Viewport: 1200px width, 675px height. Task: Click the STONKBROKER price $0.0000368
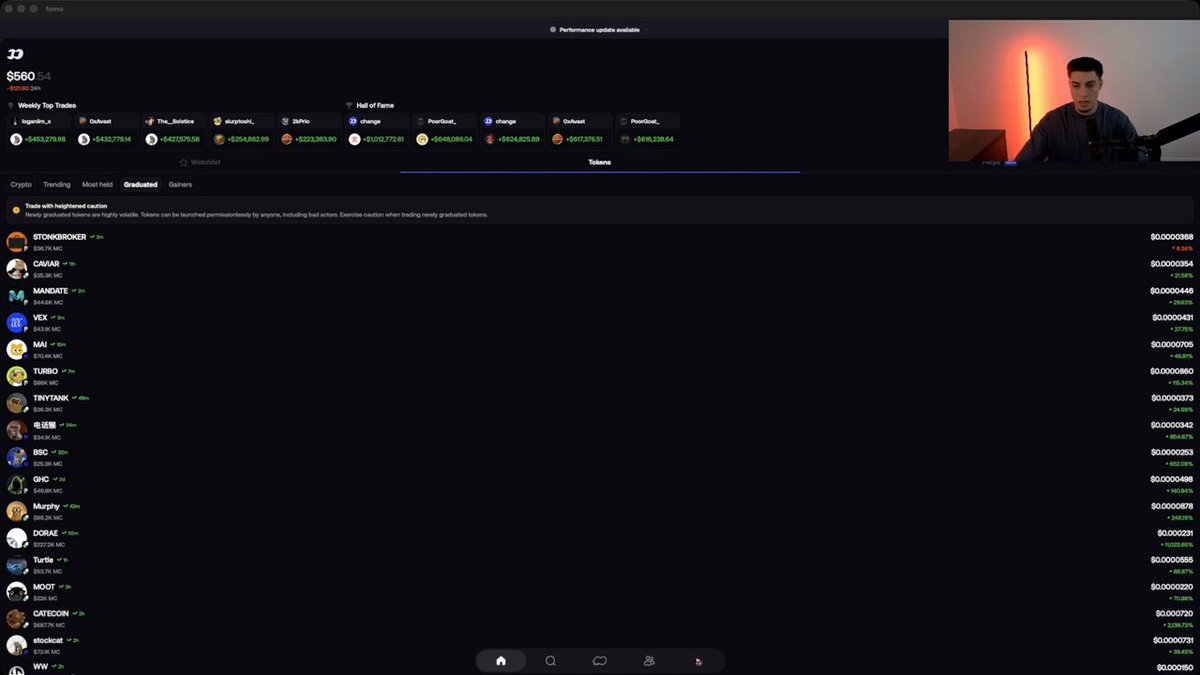pyautogui.click(x=1172, y=237)
